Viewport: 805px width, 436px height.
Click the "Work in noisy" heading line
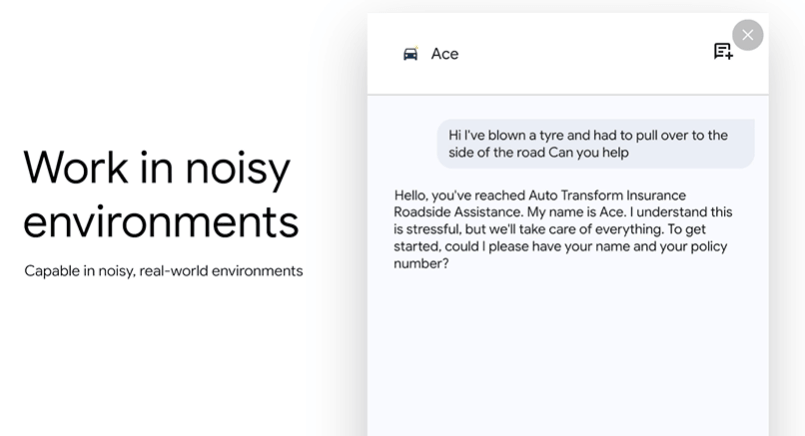tap(156, 167)
